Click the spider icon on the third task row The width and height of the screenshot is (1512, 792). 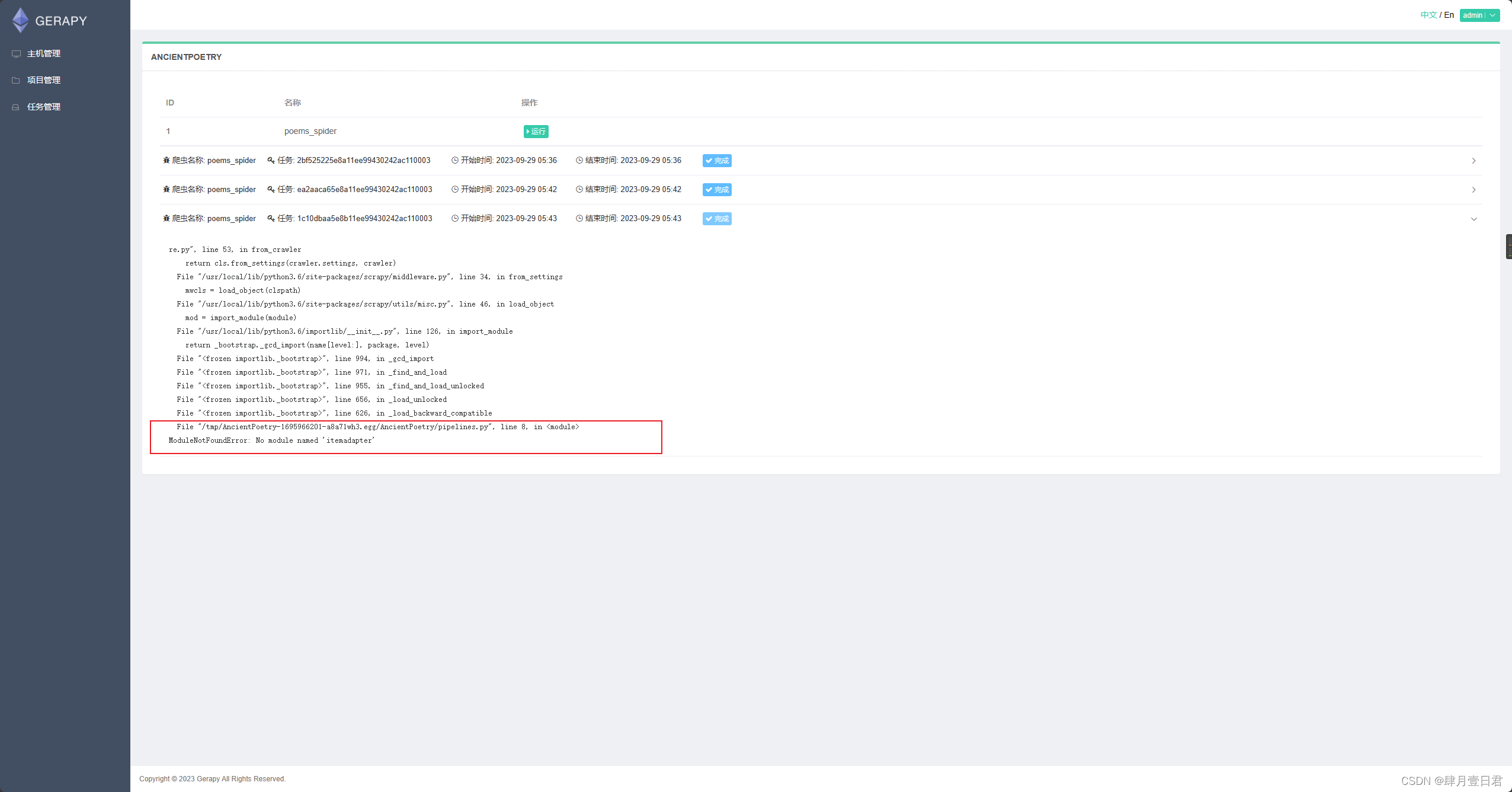tap(167, 218)
